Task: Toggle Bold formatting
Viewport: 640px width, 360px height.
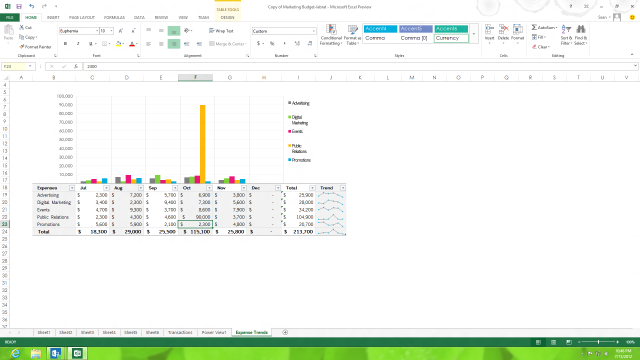Action: [65, 44]
